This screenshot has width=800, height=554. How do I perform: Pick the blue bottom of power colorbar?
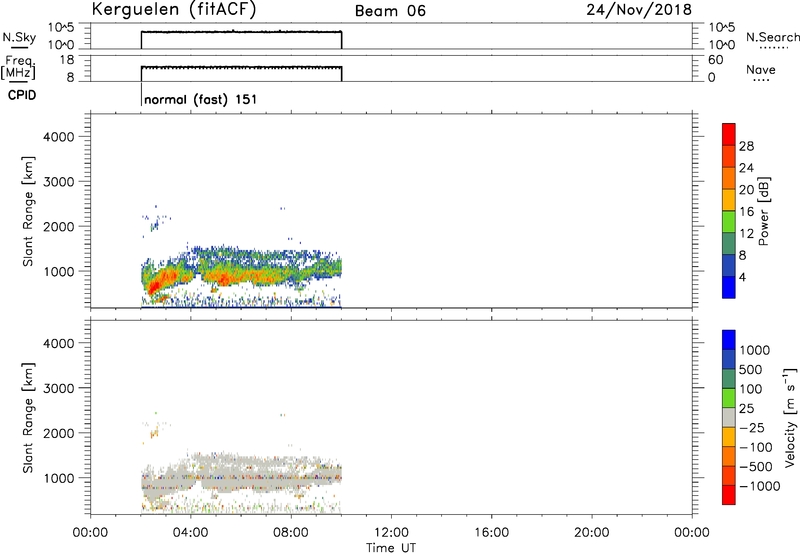pyautogui.click(x=729, y=287)
